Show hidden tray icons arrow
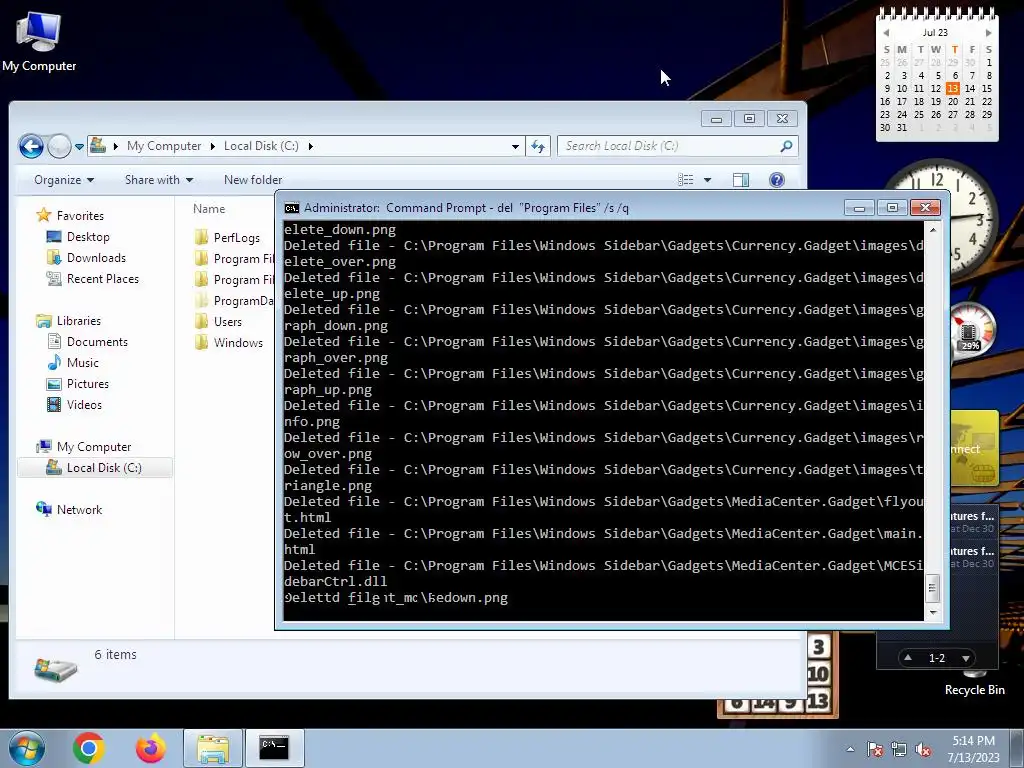Viewport: 1024px width, 768px height. coord(850,749)
